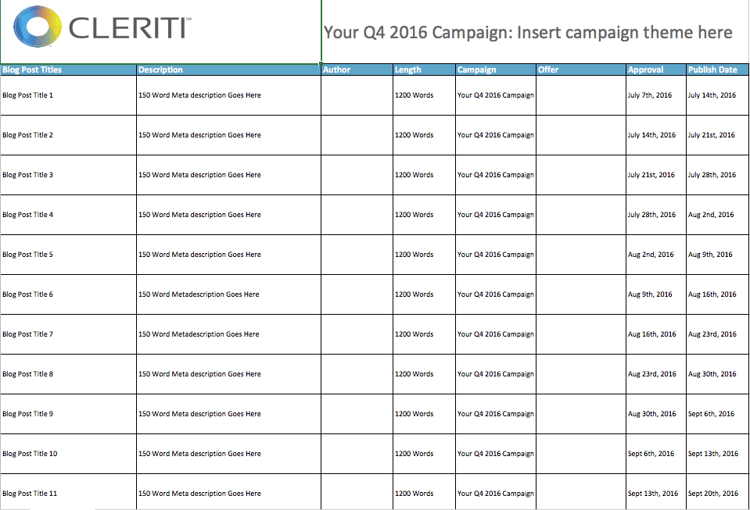Select the Sept 6th, 2016 publish date cell
The height and width of the screenshot is (510, 750).
(x=717, y=414)
